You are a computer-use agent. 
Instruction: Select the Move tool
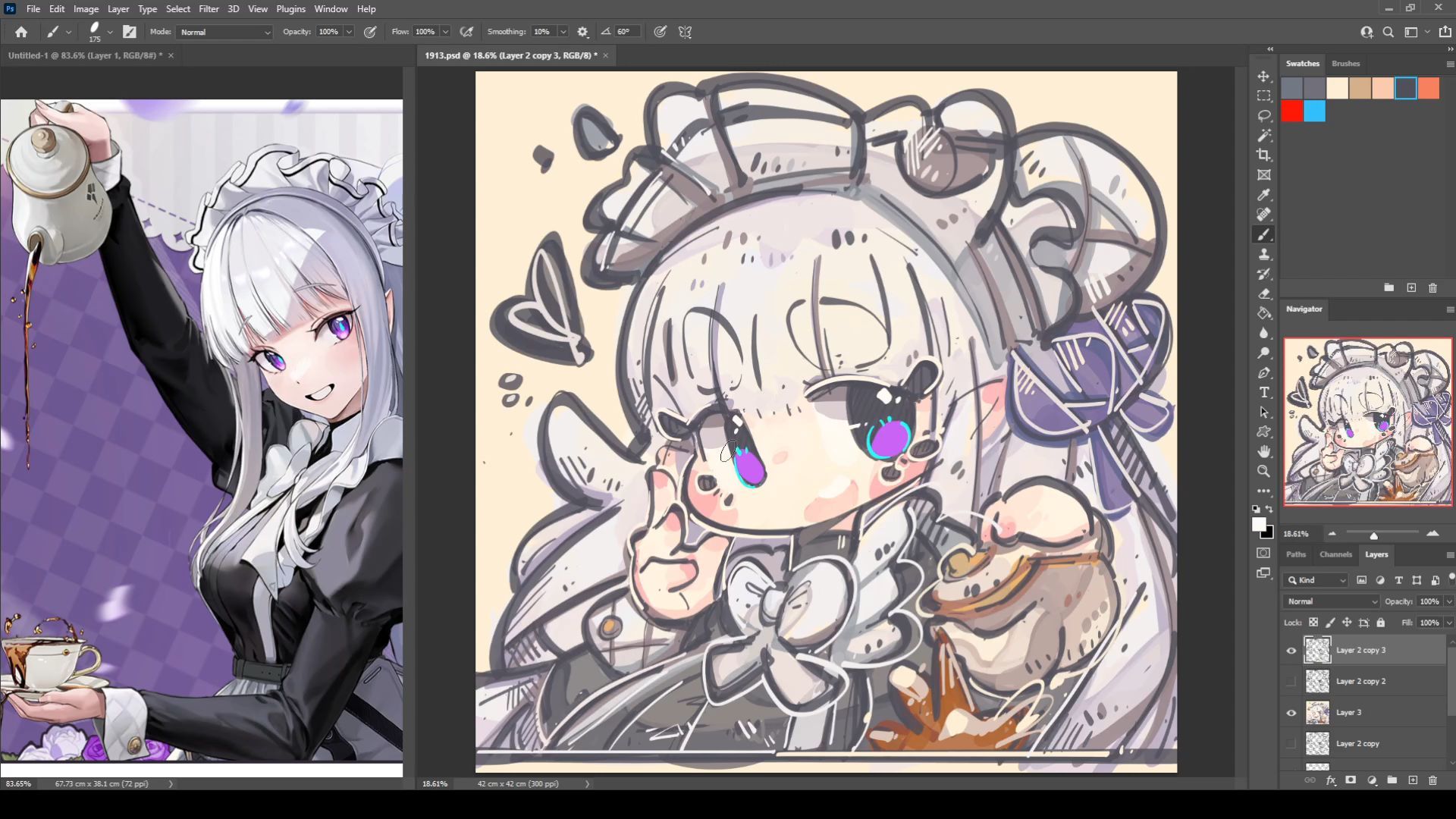1263,77
